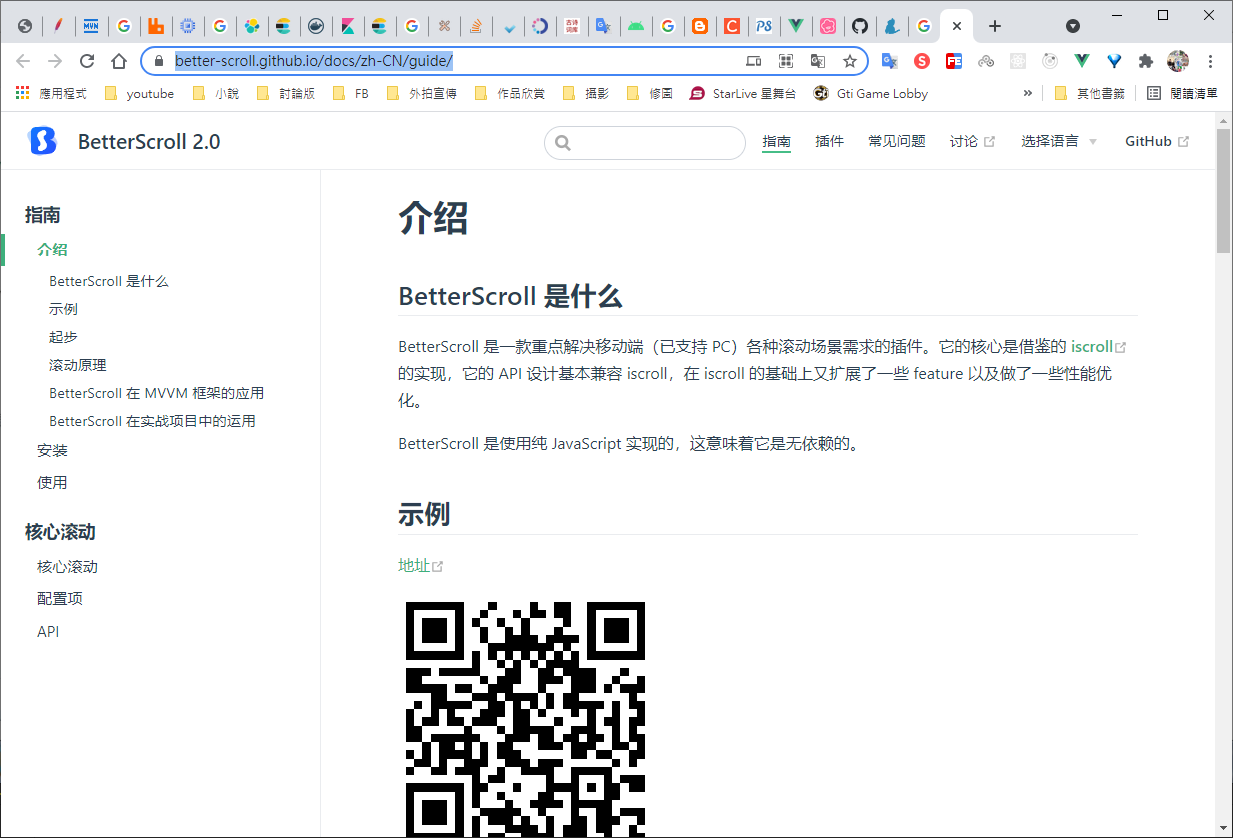The height and width of the screenshot is (838, 1233).
Task: Click the external-link icon next to iscroll
Action: pyautogui.click(x=1121, y=348)
